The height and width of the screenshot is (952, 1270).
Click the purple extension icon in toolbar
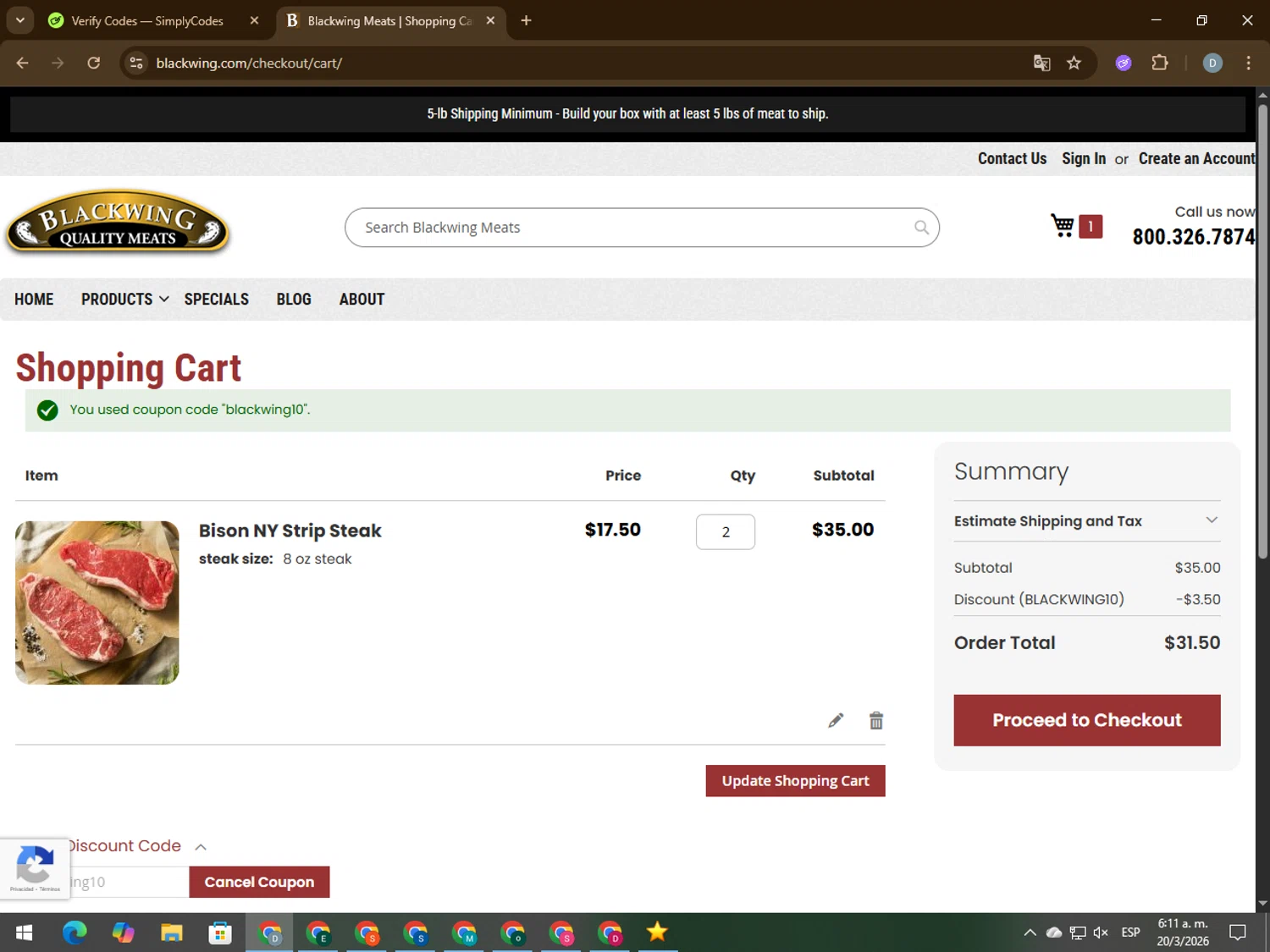click(x=1124, y=63)
